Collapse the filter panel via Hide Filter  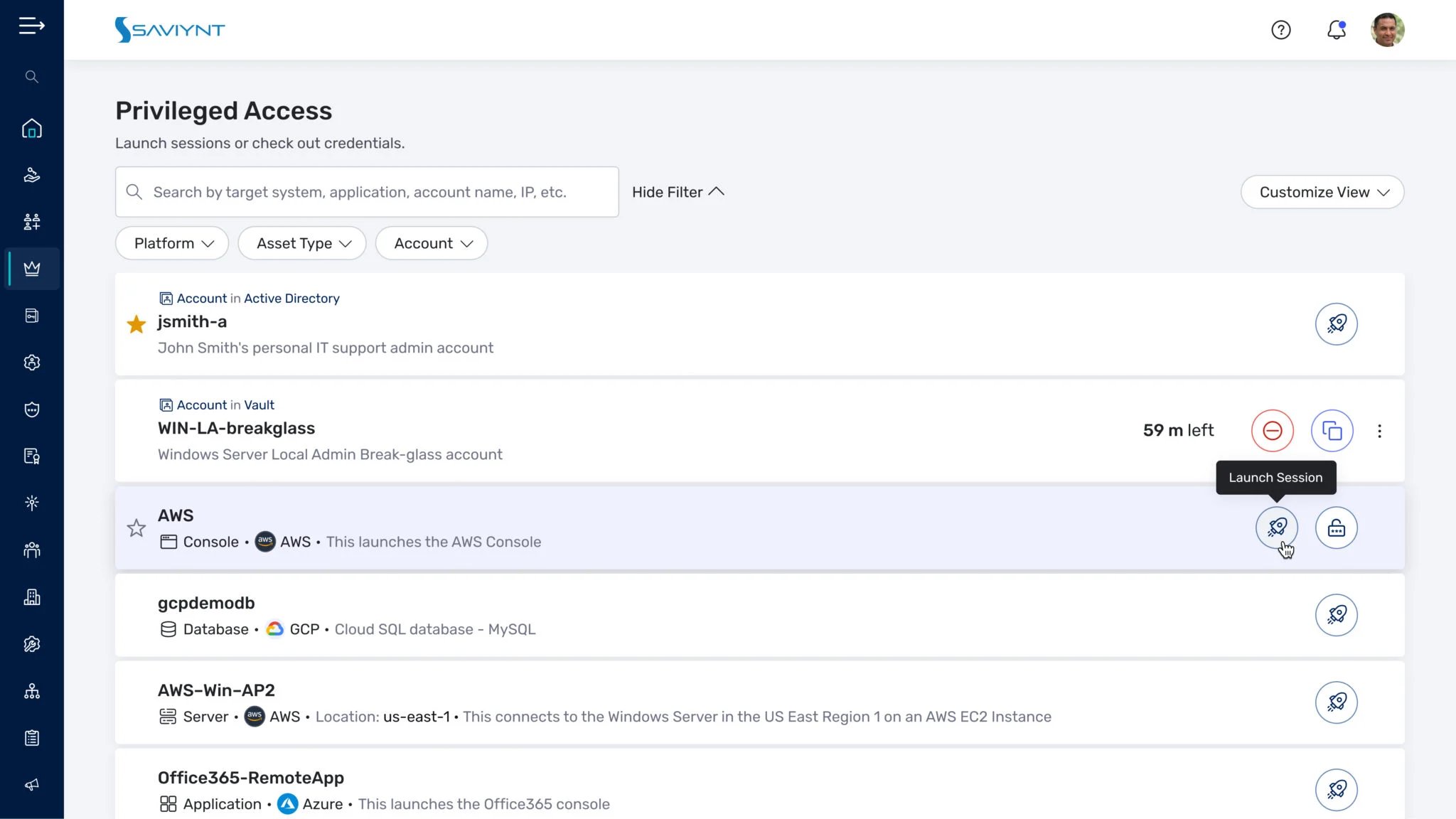pyautogui.click(x=677, y=192)
